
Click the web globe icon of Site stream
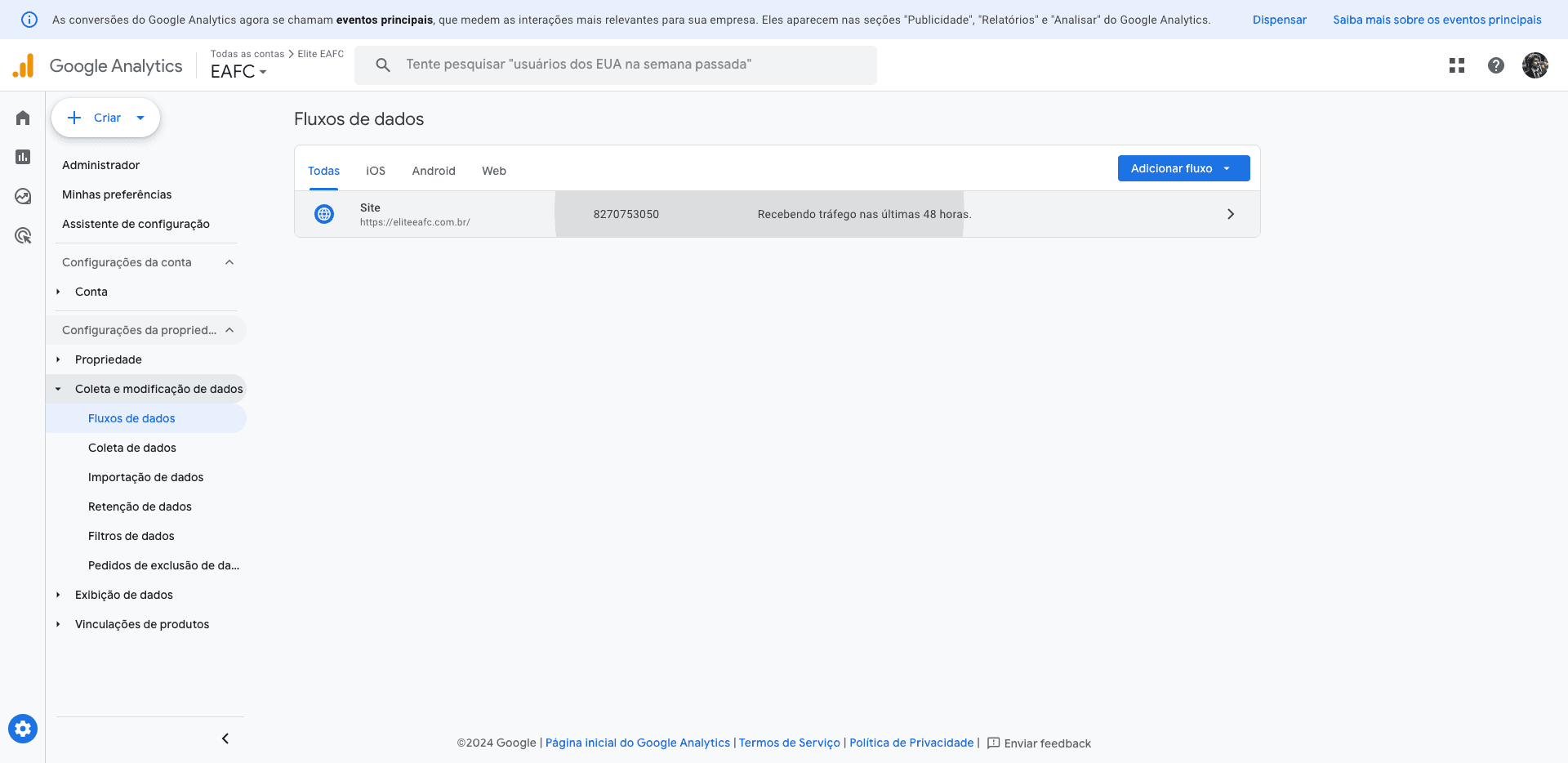pos(324,214)
